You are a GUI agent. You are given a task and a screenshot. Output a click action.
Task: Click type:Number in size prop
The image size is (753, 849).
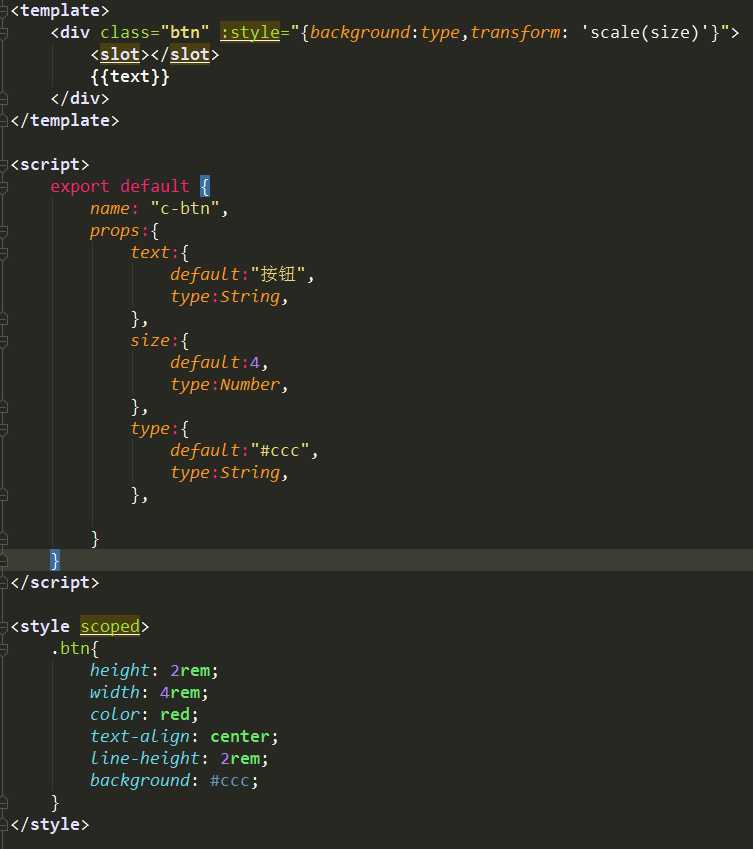click(x=225, y=385)
